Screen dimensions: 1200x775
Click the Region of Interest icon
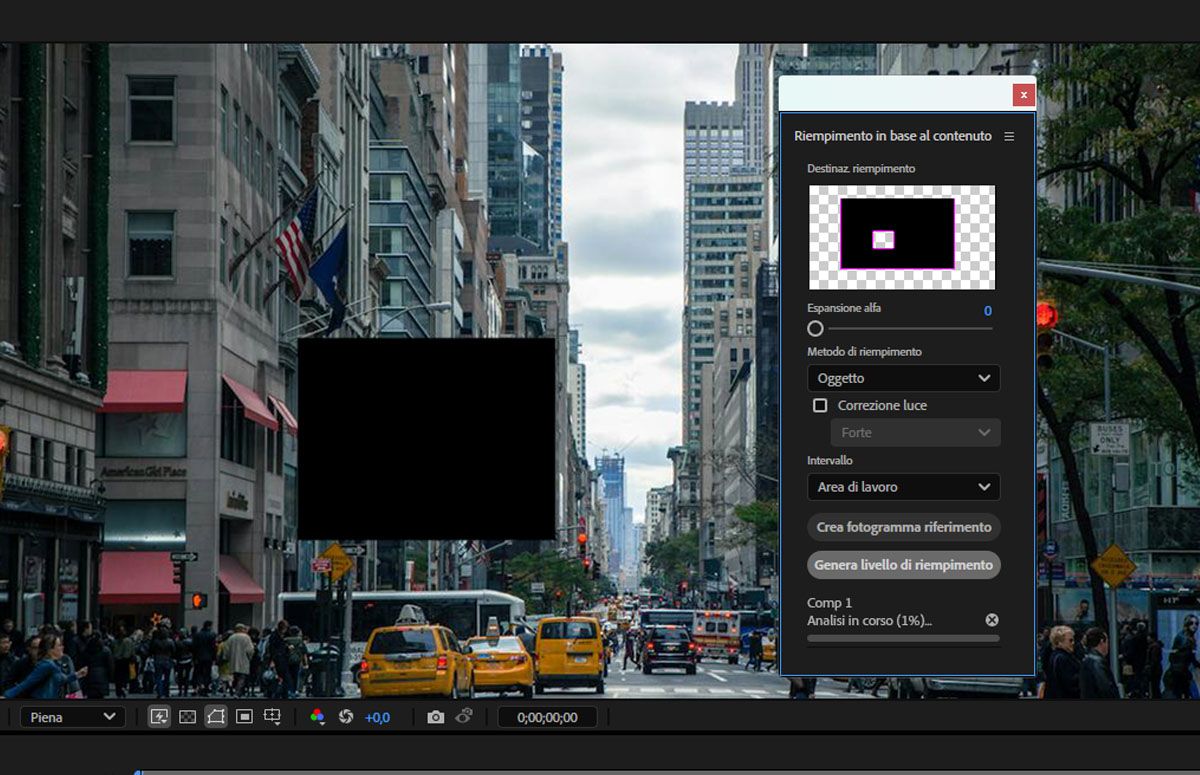pos(244,717)
